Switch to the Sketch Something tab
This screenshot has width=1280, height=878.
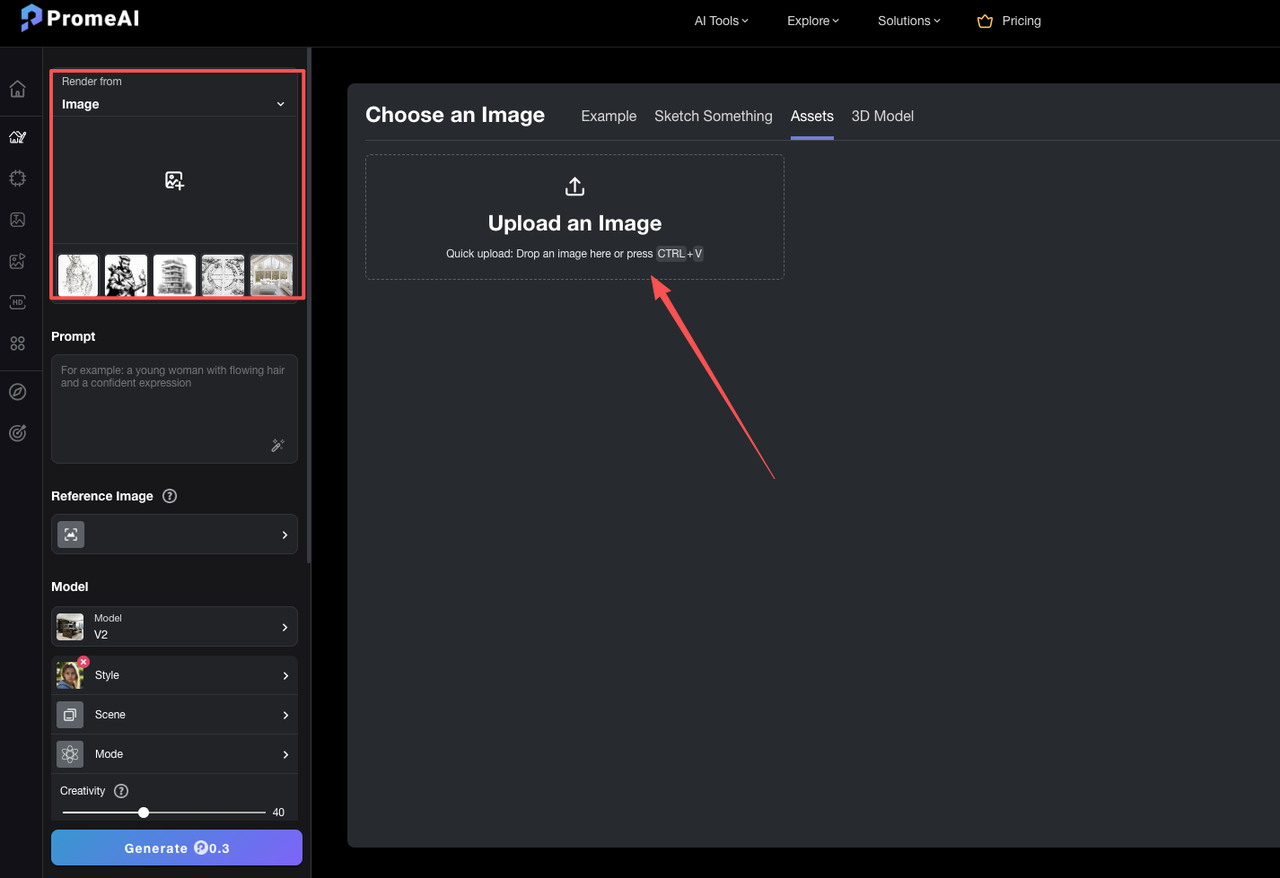[713, 116]
